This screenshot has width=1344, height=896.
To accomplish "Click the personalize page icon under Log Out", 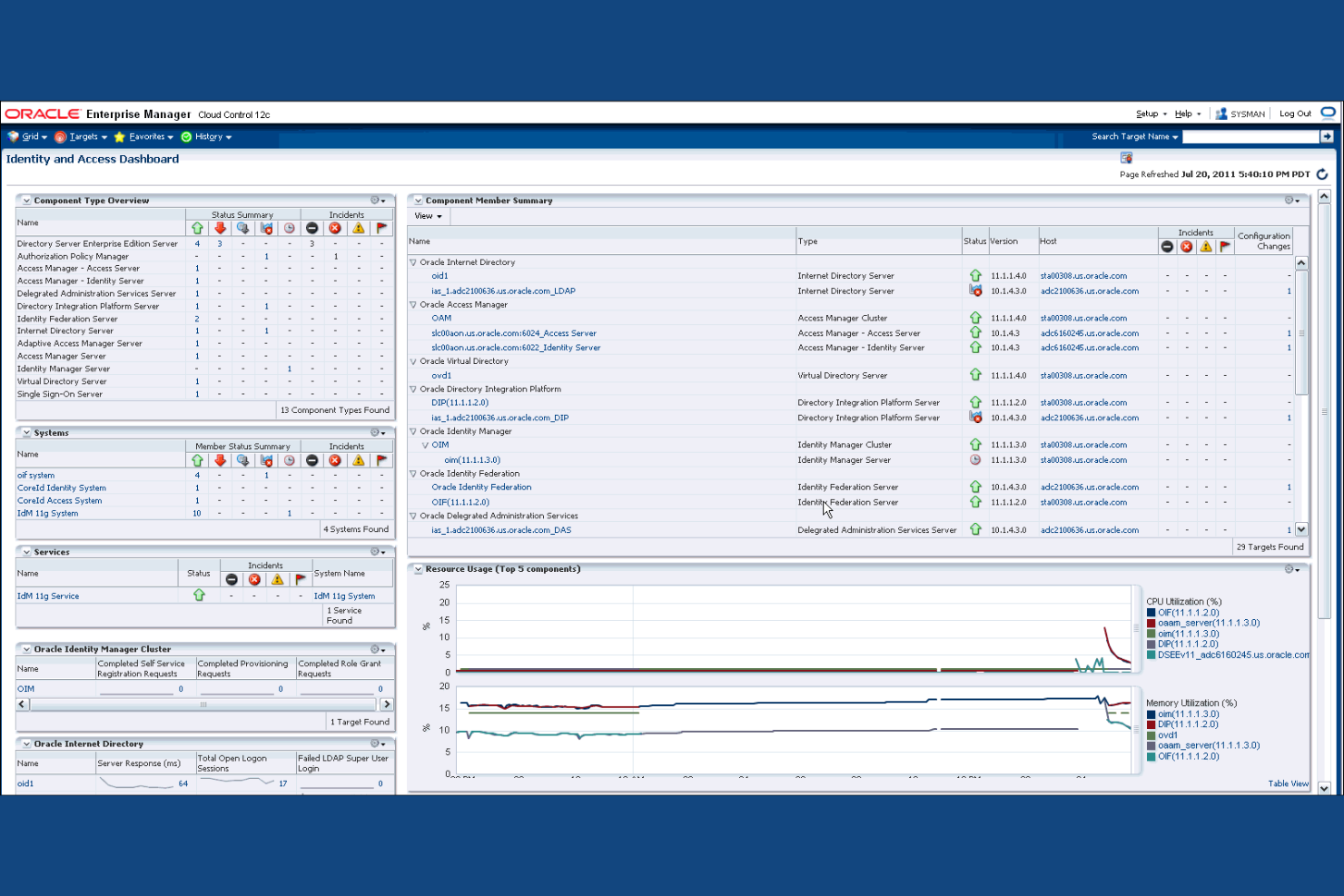I will 1126,157.
